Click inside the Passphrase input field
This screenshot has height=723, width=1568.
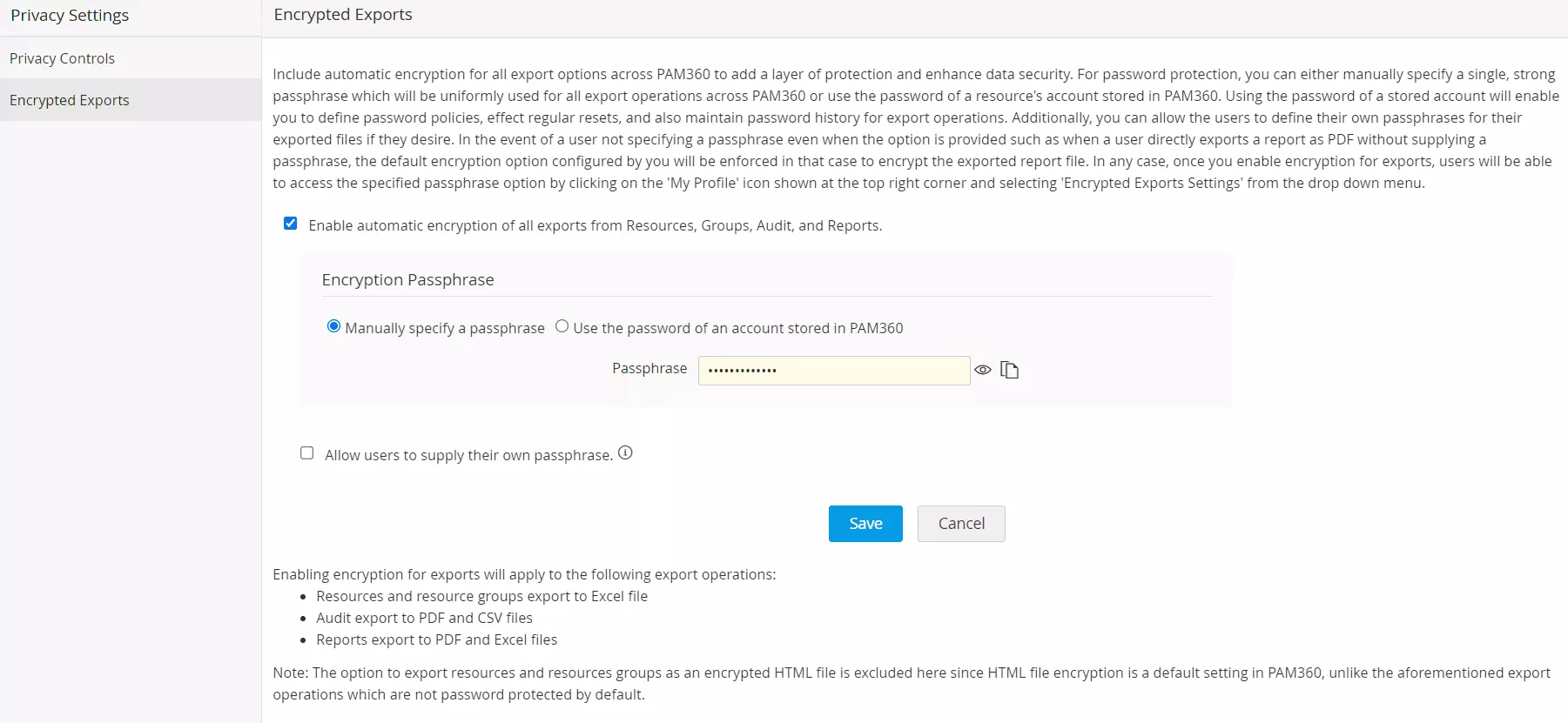(x=833, y=370)
